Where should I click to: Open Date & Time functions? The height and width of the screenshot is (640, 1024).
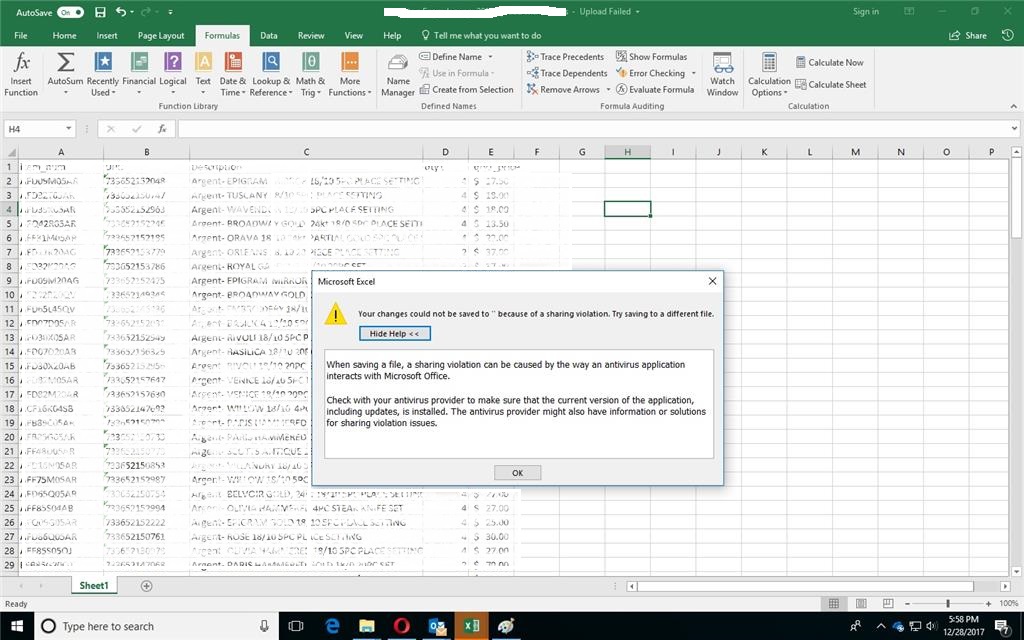coord(232,74)
